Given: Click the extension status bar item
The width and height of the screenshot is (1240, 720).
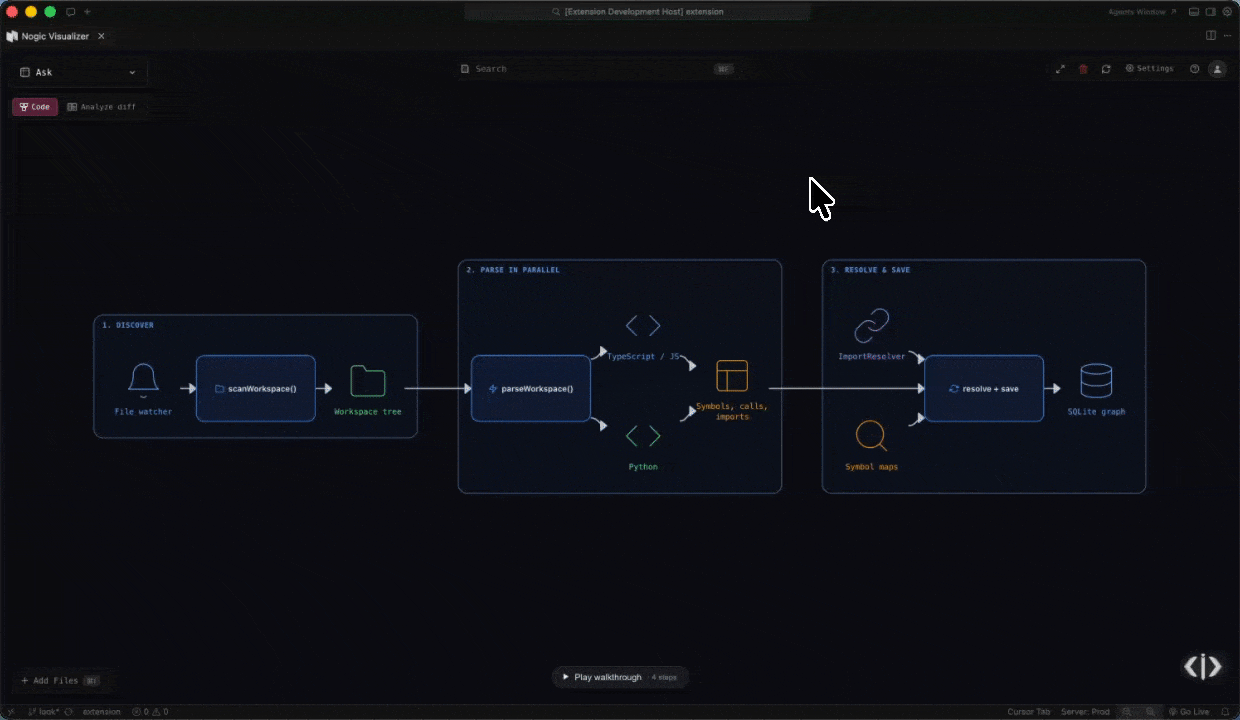Looking at the screenshot, I should point(101,712).
